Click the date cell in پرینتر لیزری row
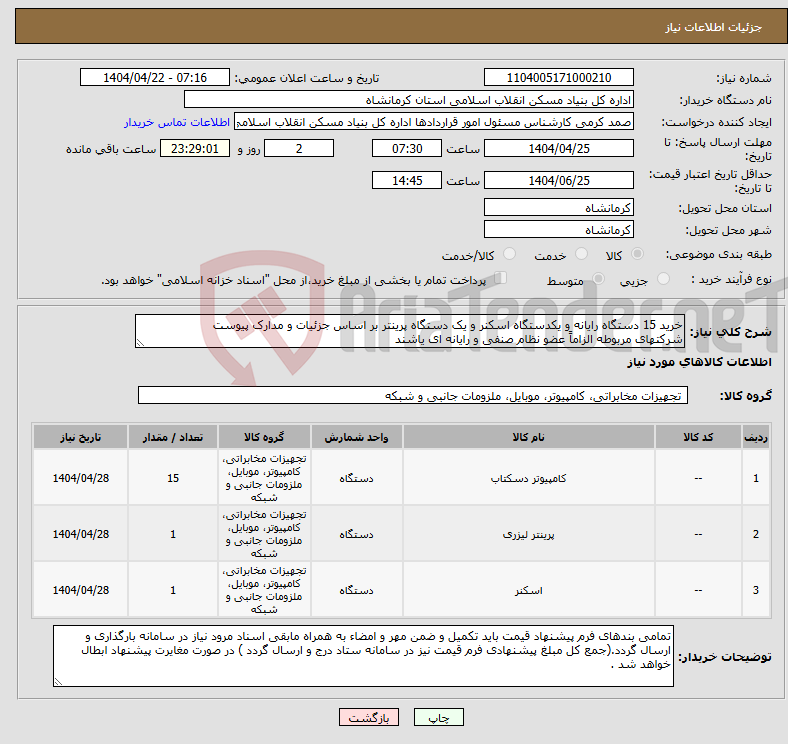Image resolution: width=788 pixels, height=744 pixels. 80,534
